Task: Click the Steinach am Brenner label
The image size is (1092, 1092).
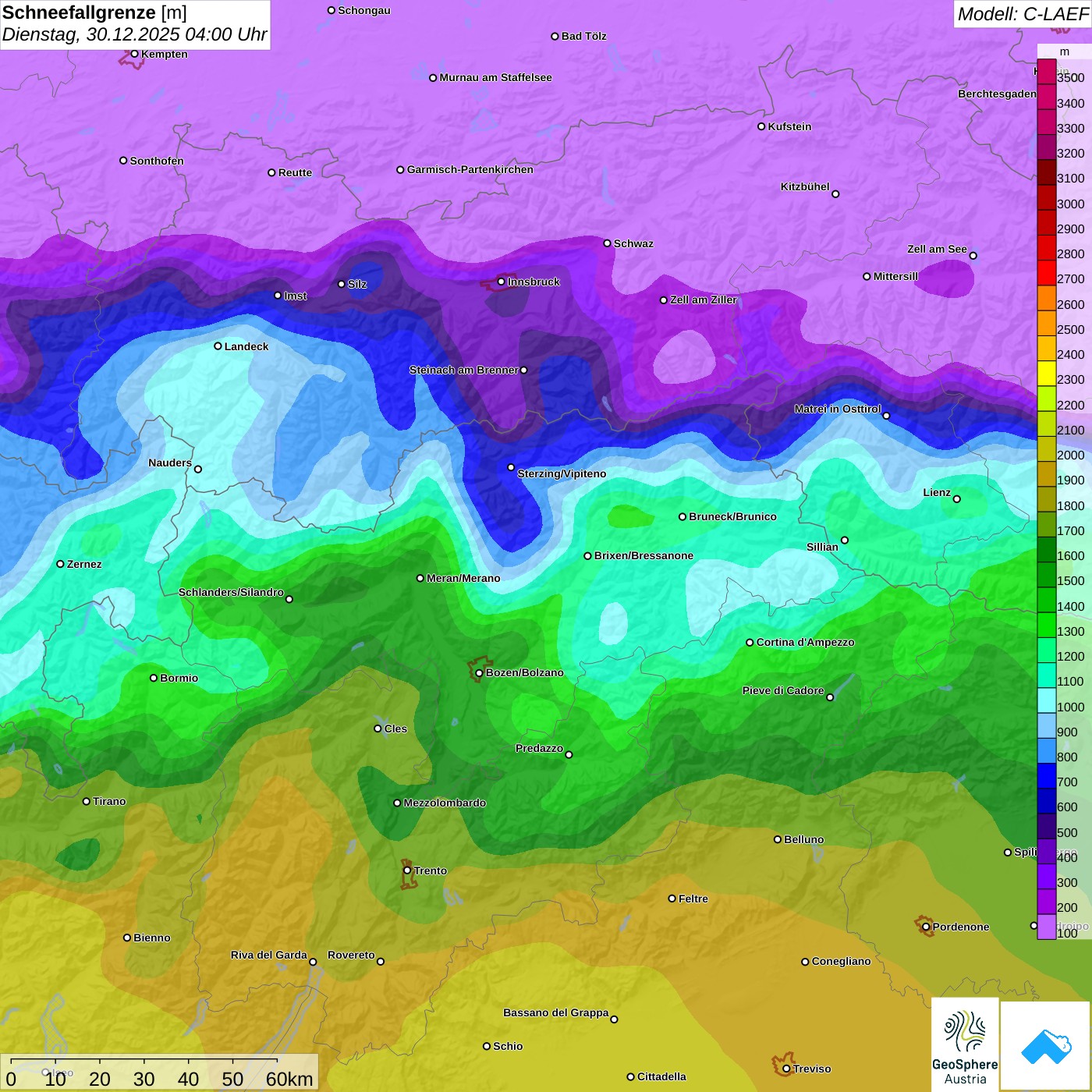Action: (x=463, y=370)
